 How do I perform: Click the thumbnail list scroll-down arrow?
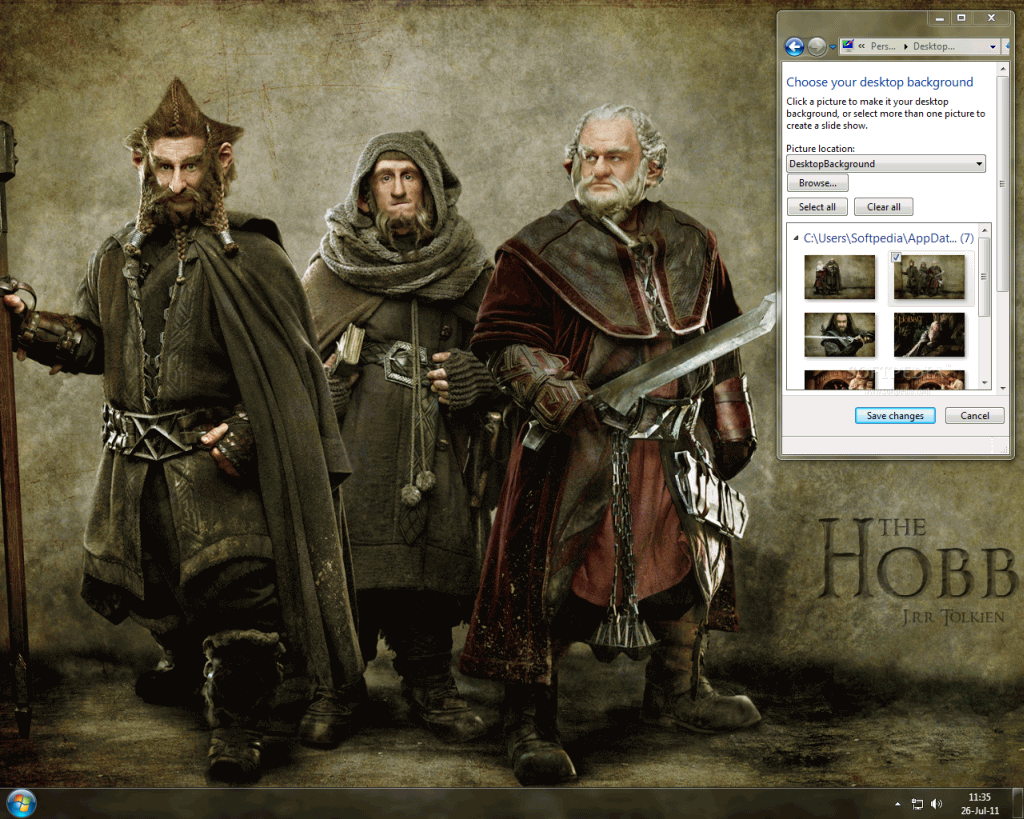984,383
